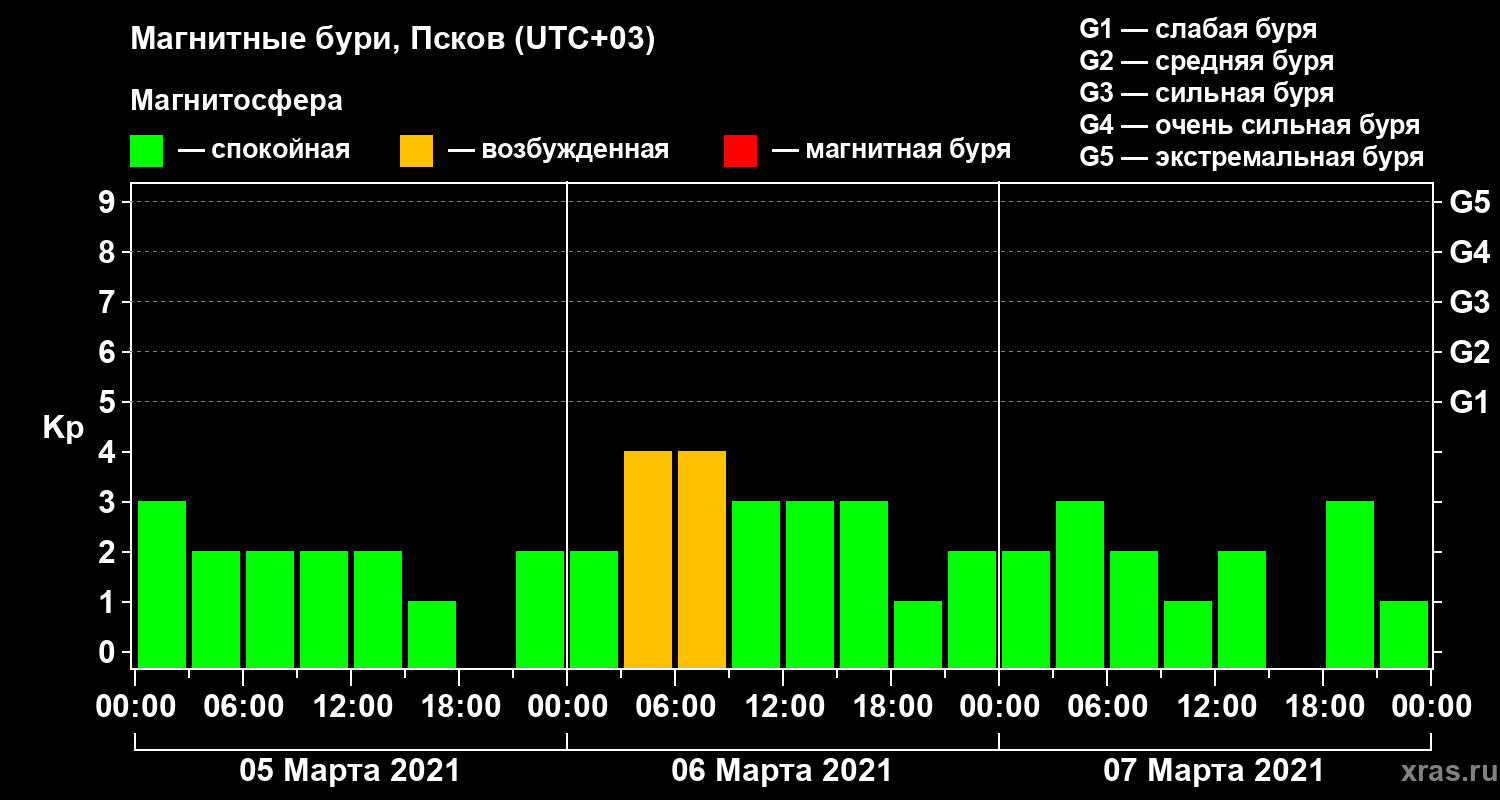This screenshot has height=800, width=1500.
Task: Click the "Kp" axis title
Action: tap(63, 427)
